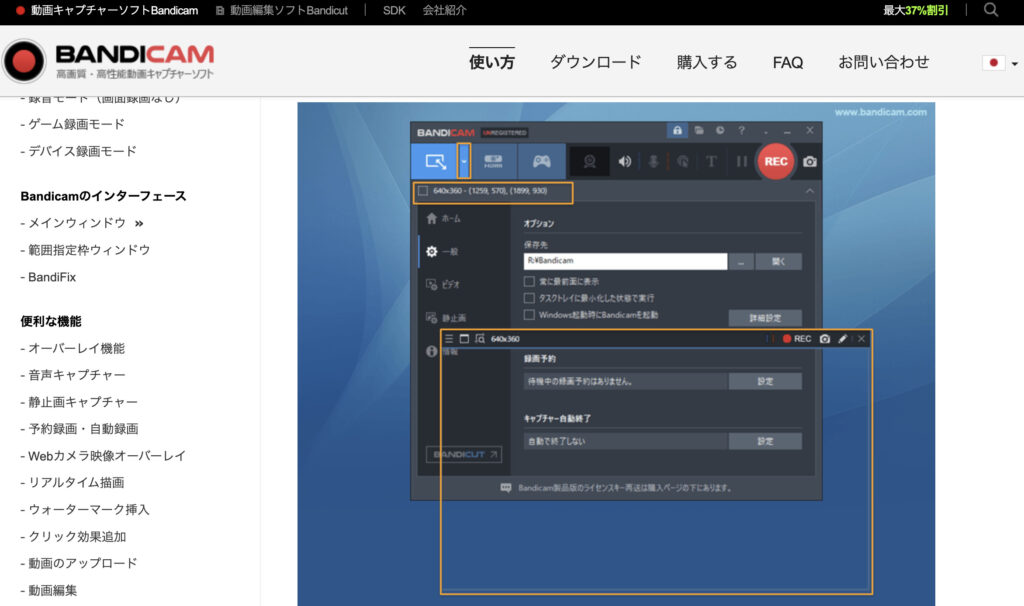This screenshot has height=606, width=1024.
Task: Click the window-select icon on capture frame bar
Action: coord(464,338)
